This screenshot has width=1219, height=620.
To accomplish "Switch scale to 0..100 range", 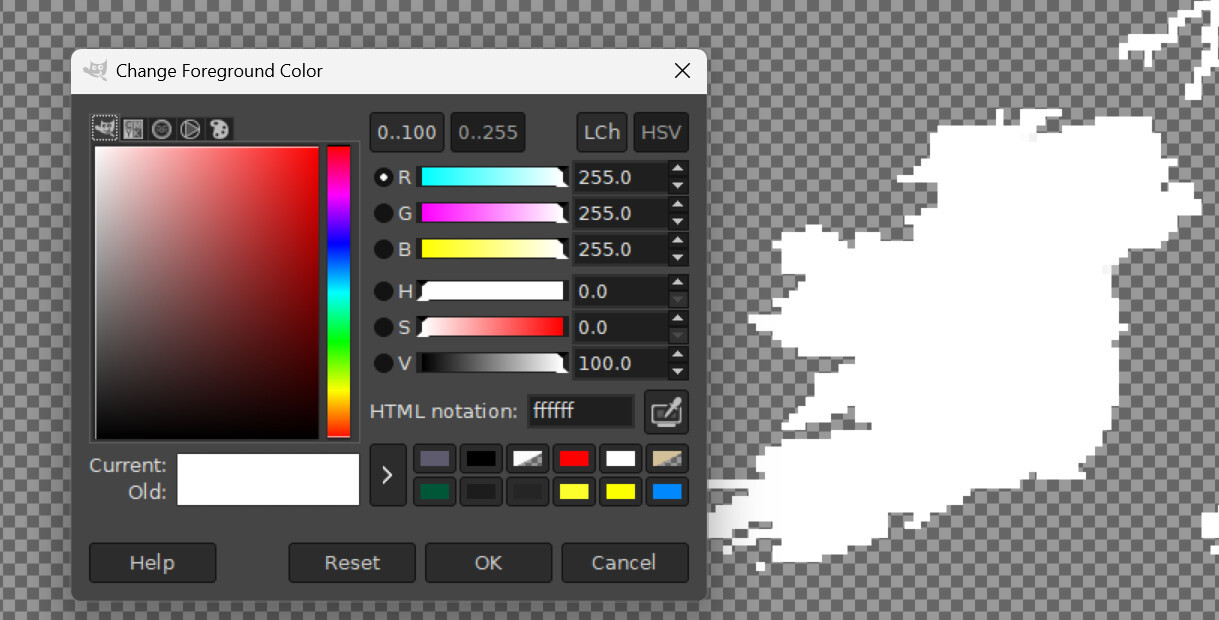I will [x=408, y=132].
